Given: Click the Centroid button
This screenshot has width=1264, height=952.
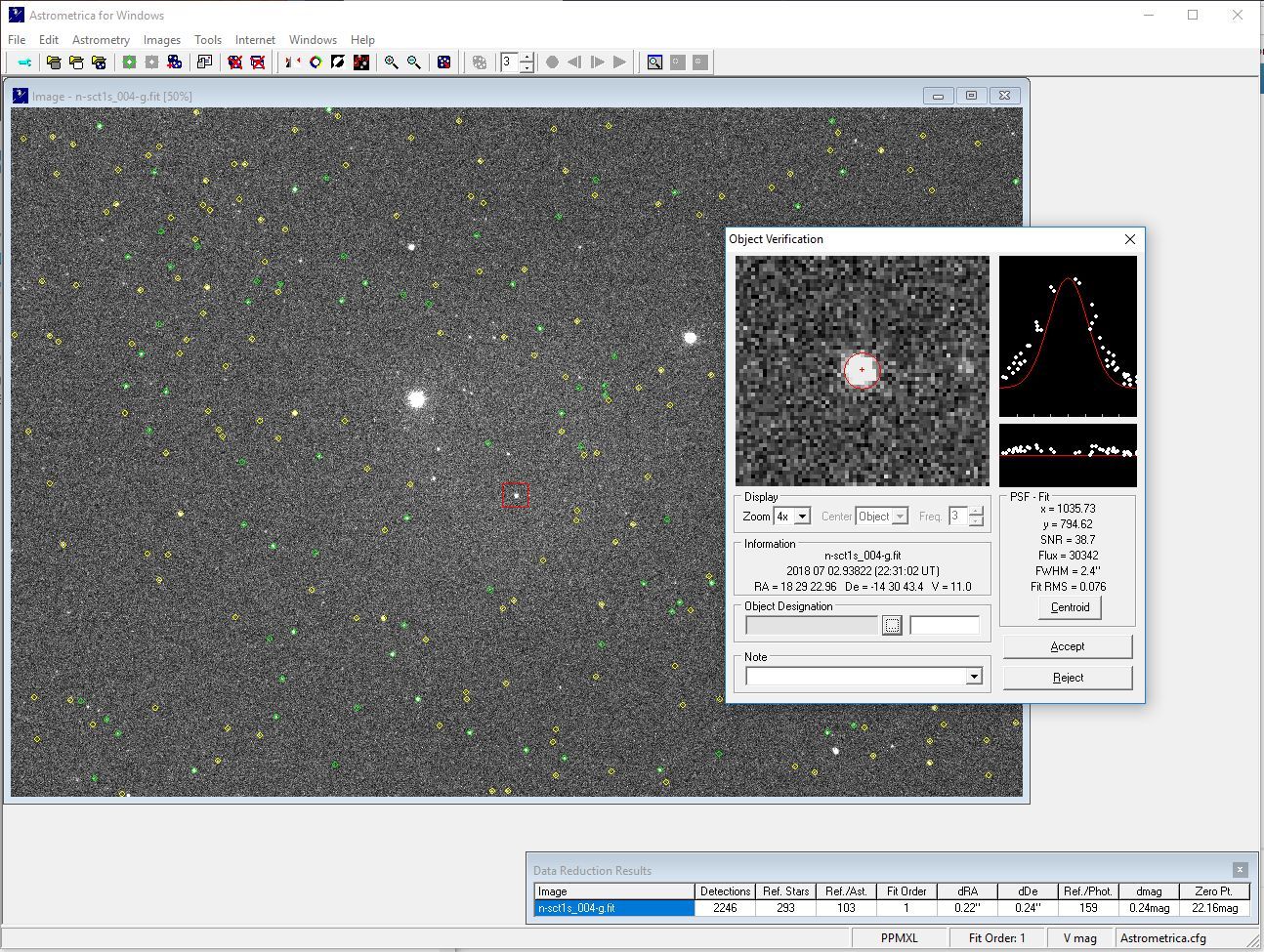Looking at the screenshot, I should [1070, 607].
